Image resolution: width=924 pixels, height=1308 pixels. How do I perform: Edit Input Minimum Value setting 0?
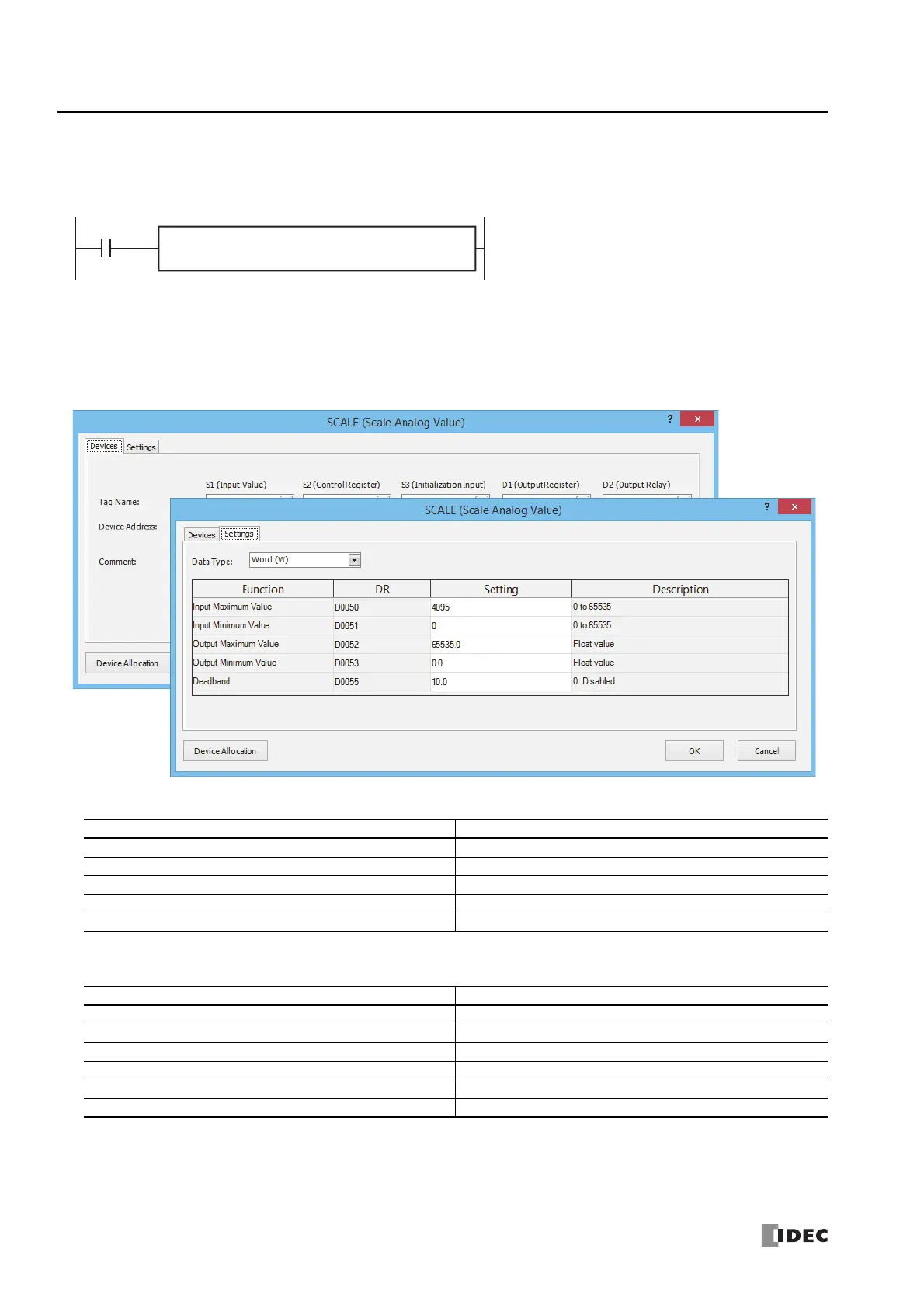(501, 626)
